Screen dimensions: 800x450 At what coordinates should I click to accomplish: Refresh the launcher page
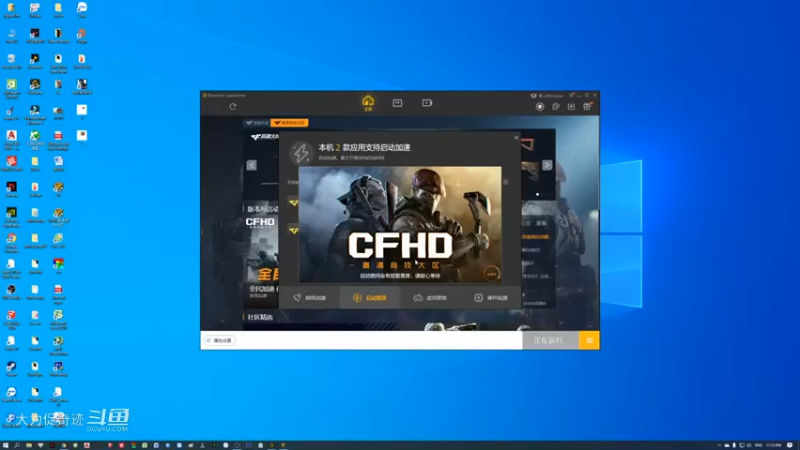click(x=233, y=107)
